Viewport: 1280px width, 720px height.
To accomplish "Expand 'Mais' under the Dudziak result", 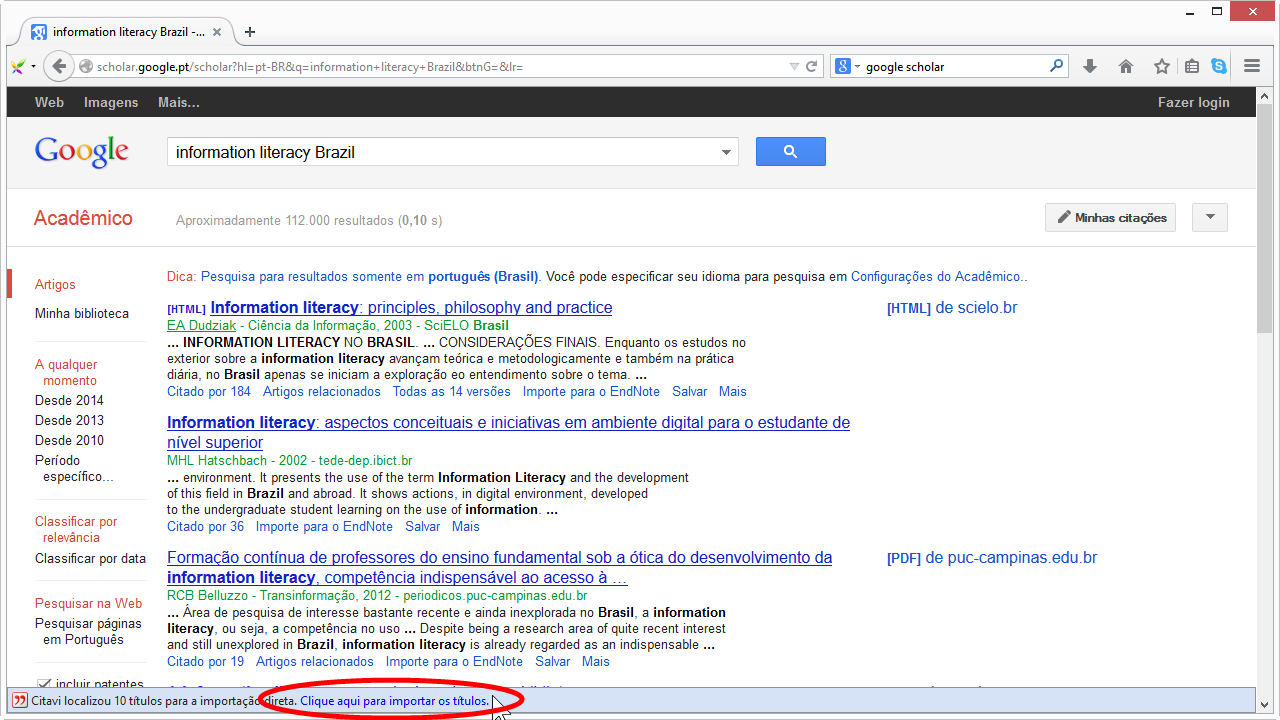I will (732, 392).
